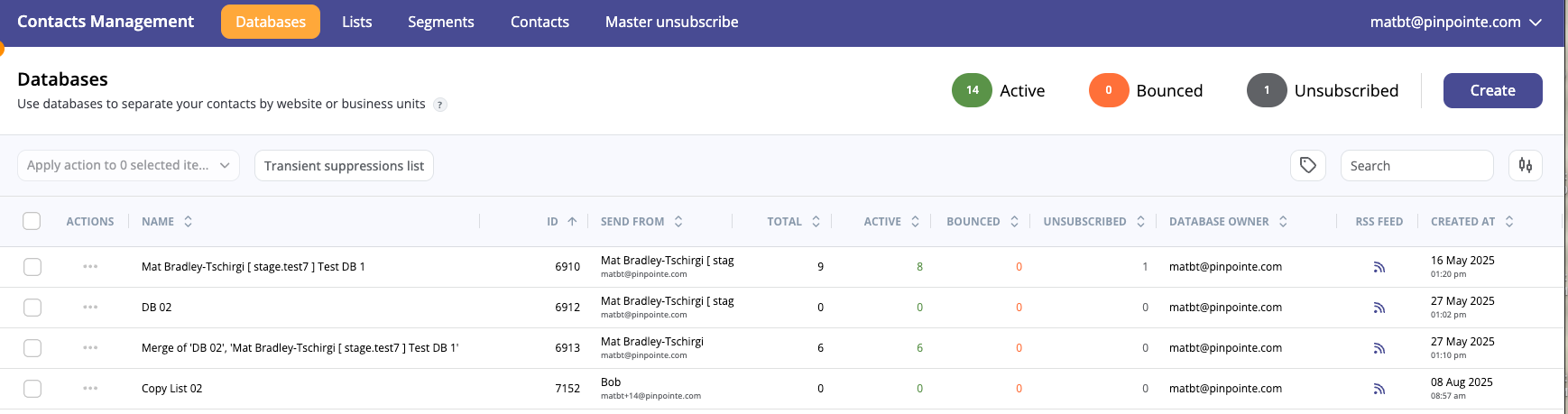Sort by ACTIVE column

915,221
